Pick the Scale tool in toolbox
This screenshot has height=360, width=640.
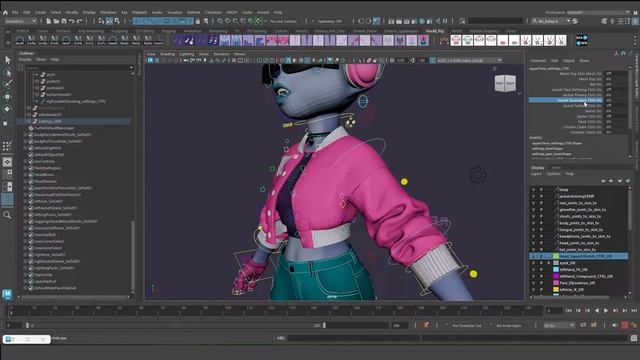click(x=6, y=123)
